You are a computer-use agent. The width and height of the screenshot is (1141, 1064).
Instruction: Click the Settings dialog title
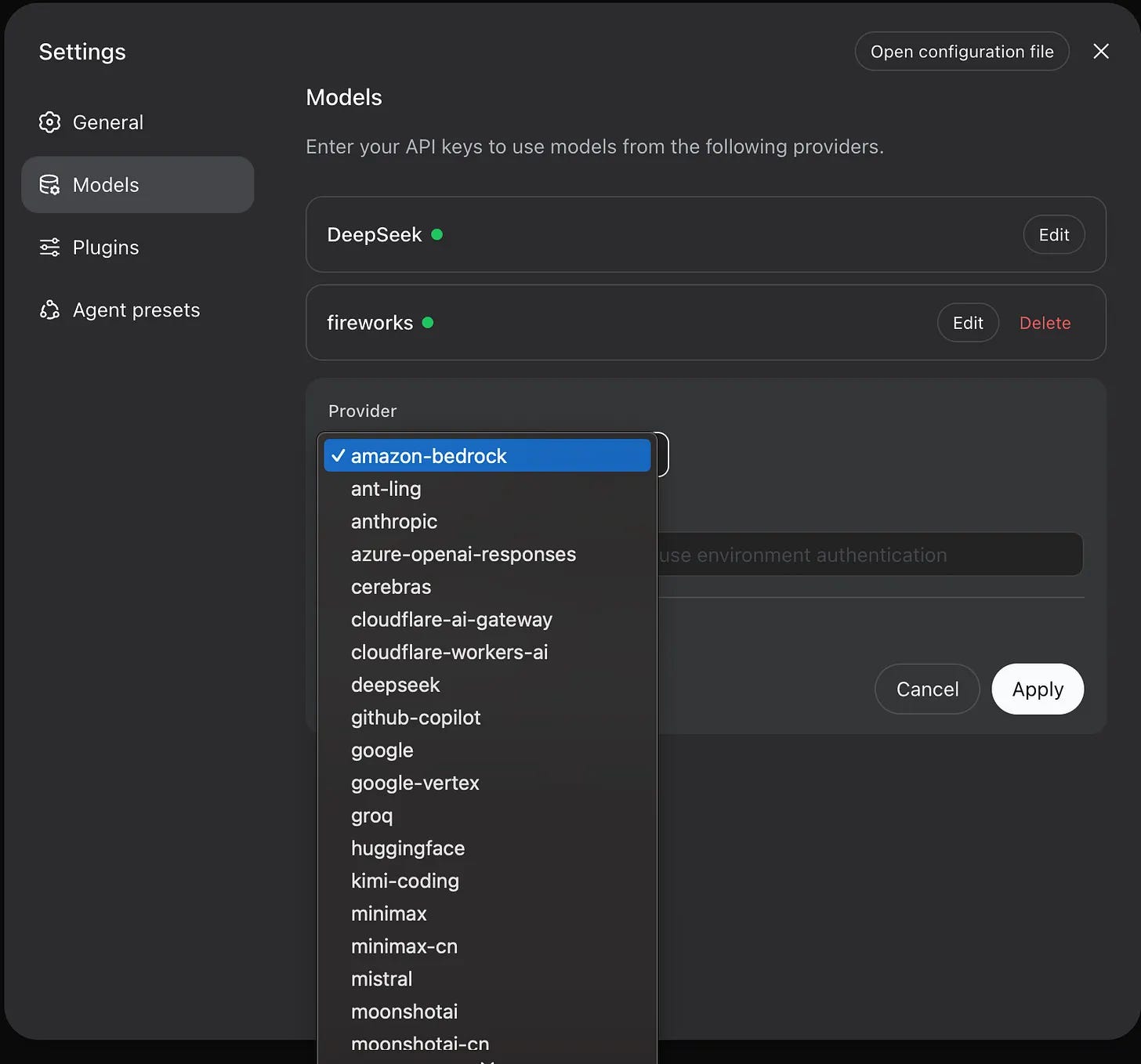(82, 52)
